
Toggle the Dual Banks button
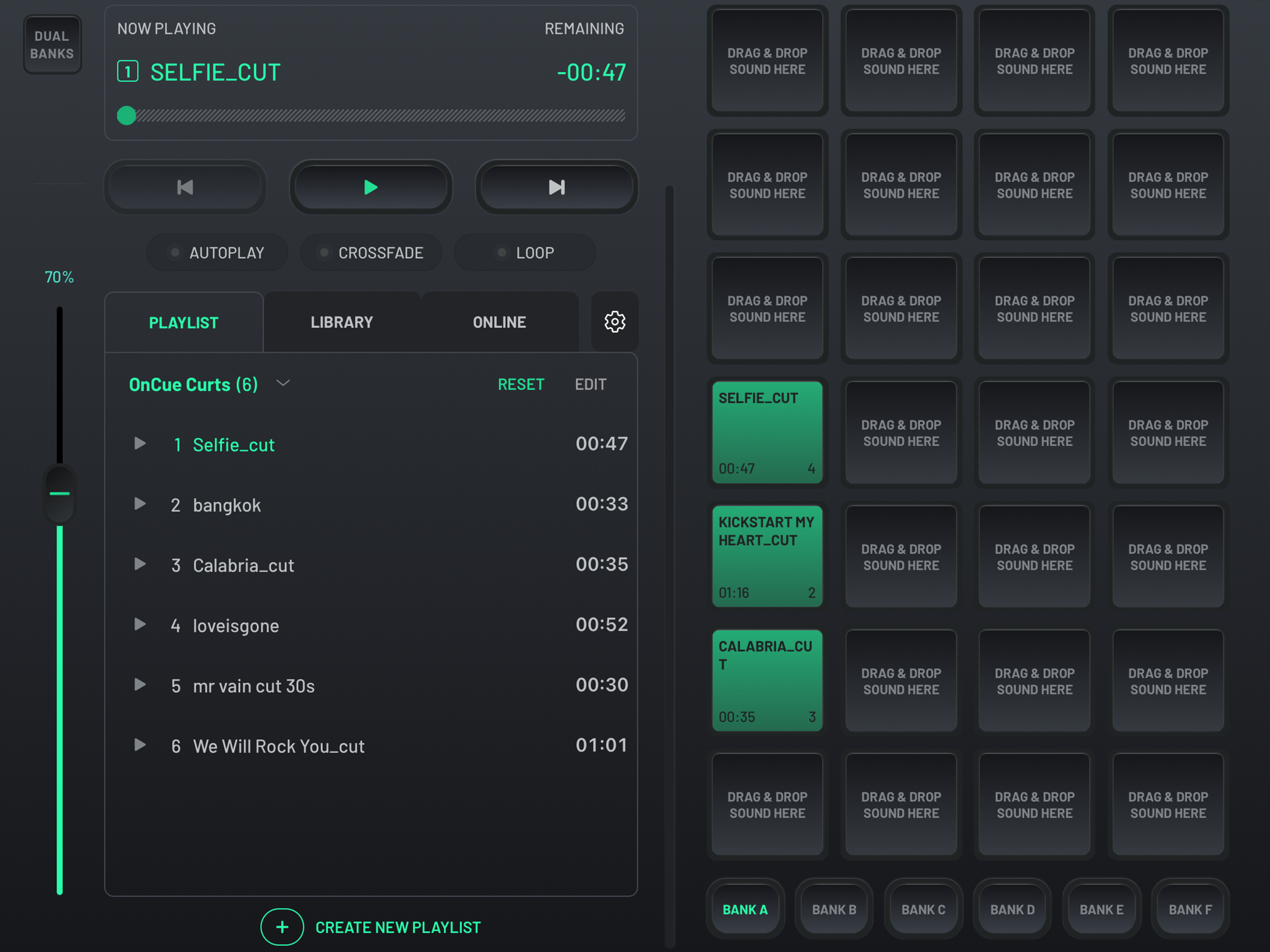pos(52,45)
